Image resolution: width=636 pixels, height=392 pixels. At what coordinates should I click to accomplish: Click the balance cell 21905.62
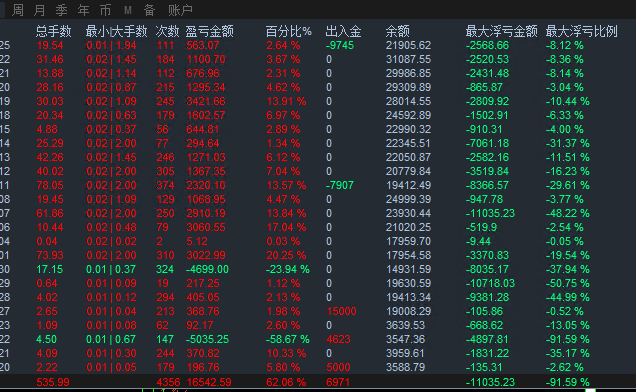coord(408,45)
